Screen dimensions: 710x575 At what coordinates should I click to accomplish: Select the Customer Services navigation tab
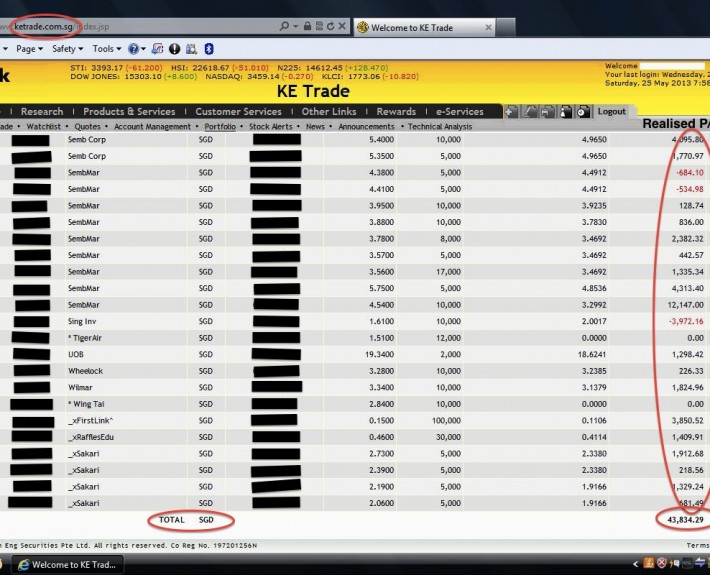(x=238, y=112)
